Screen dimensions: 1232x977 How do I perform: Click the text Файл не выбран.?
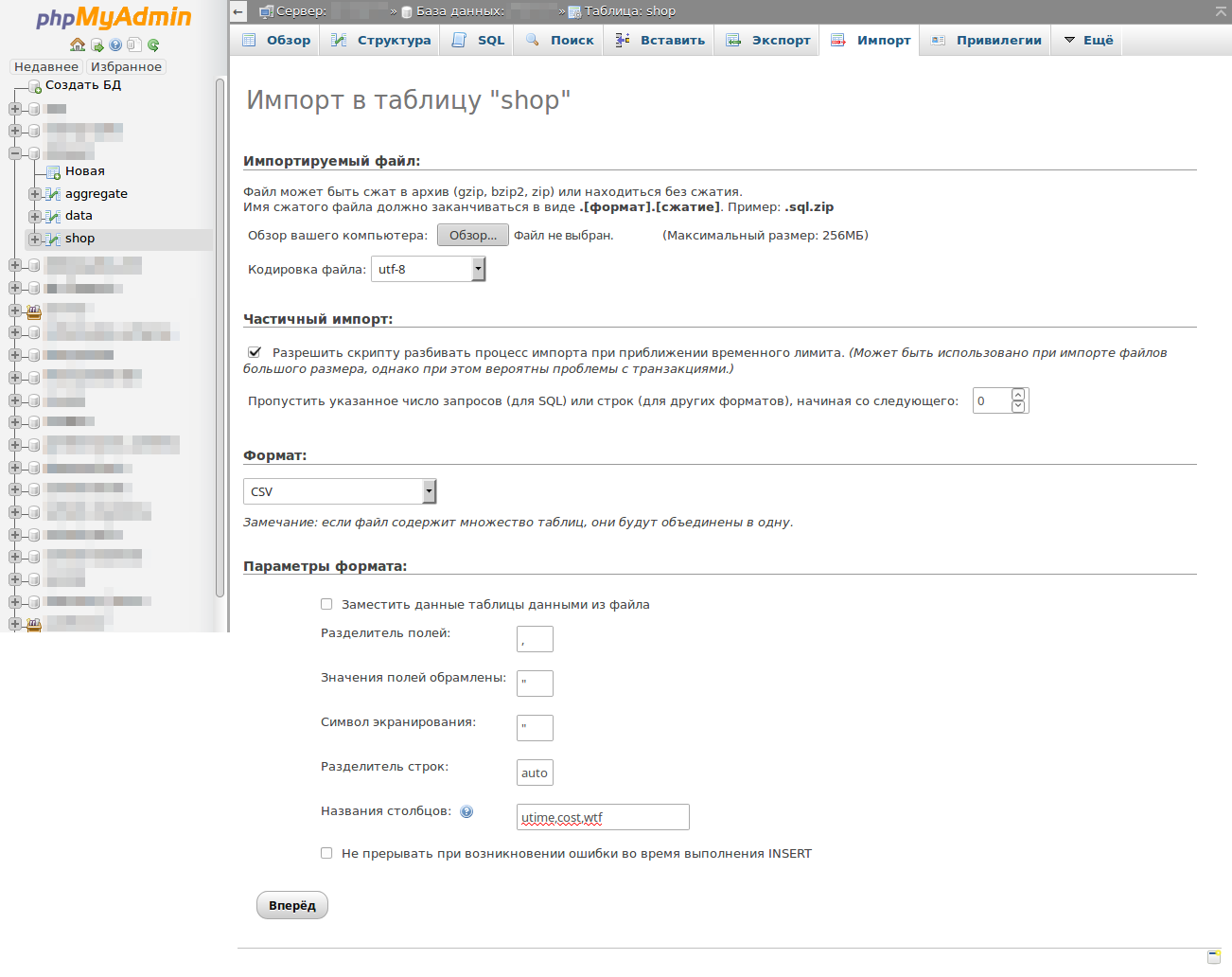pyautogui.click(x=563, y=236)
